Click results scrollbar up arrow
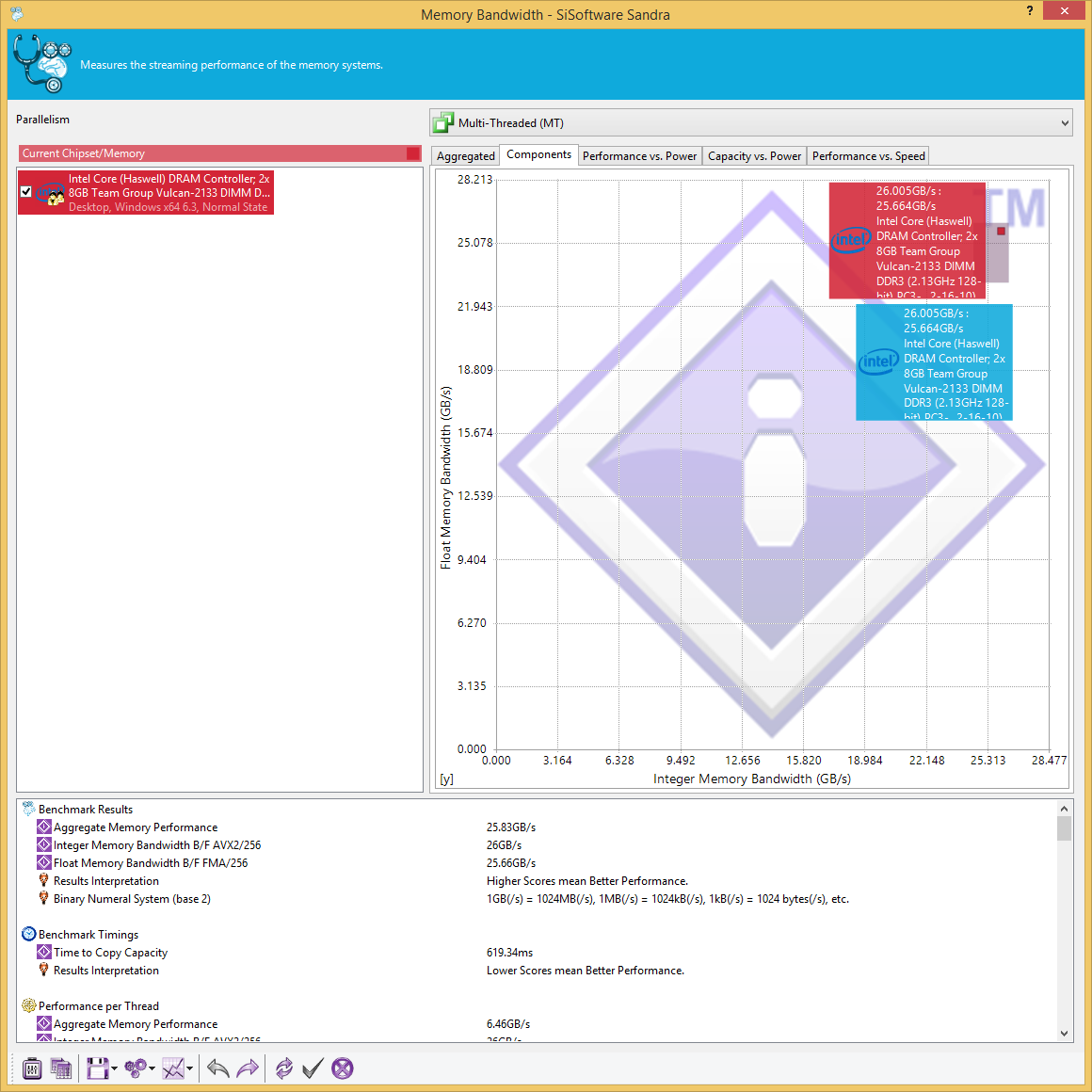 (x=1064, y=808)
